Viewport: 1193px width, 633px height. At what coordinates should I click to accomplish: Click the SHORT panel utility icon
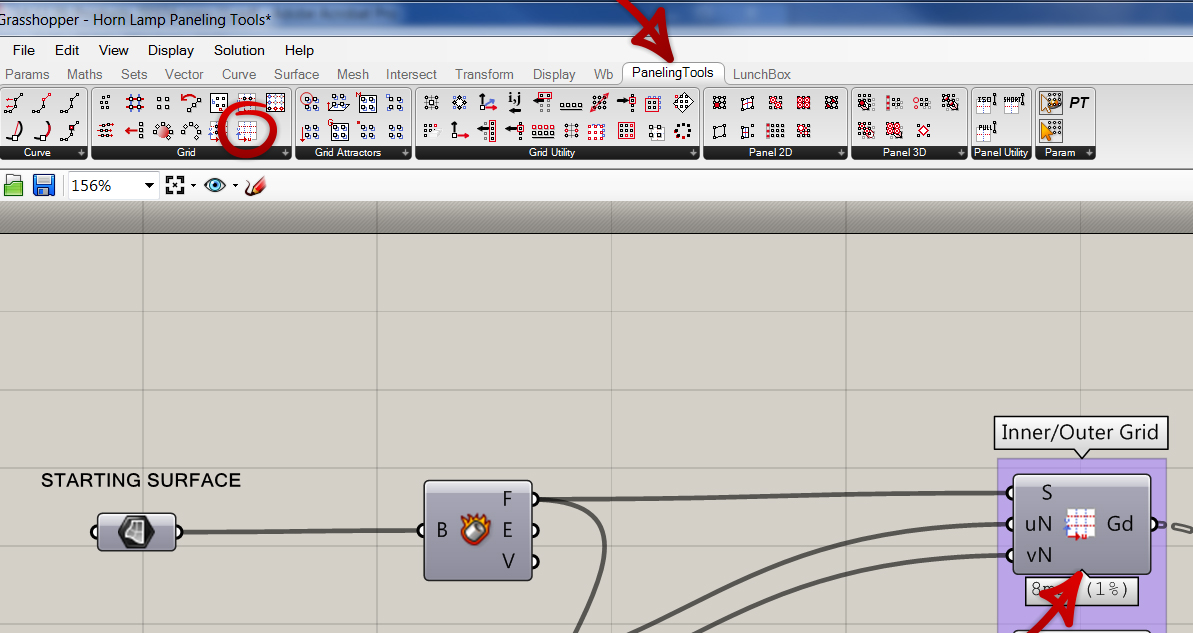point(1013,103)
